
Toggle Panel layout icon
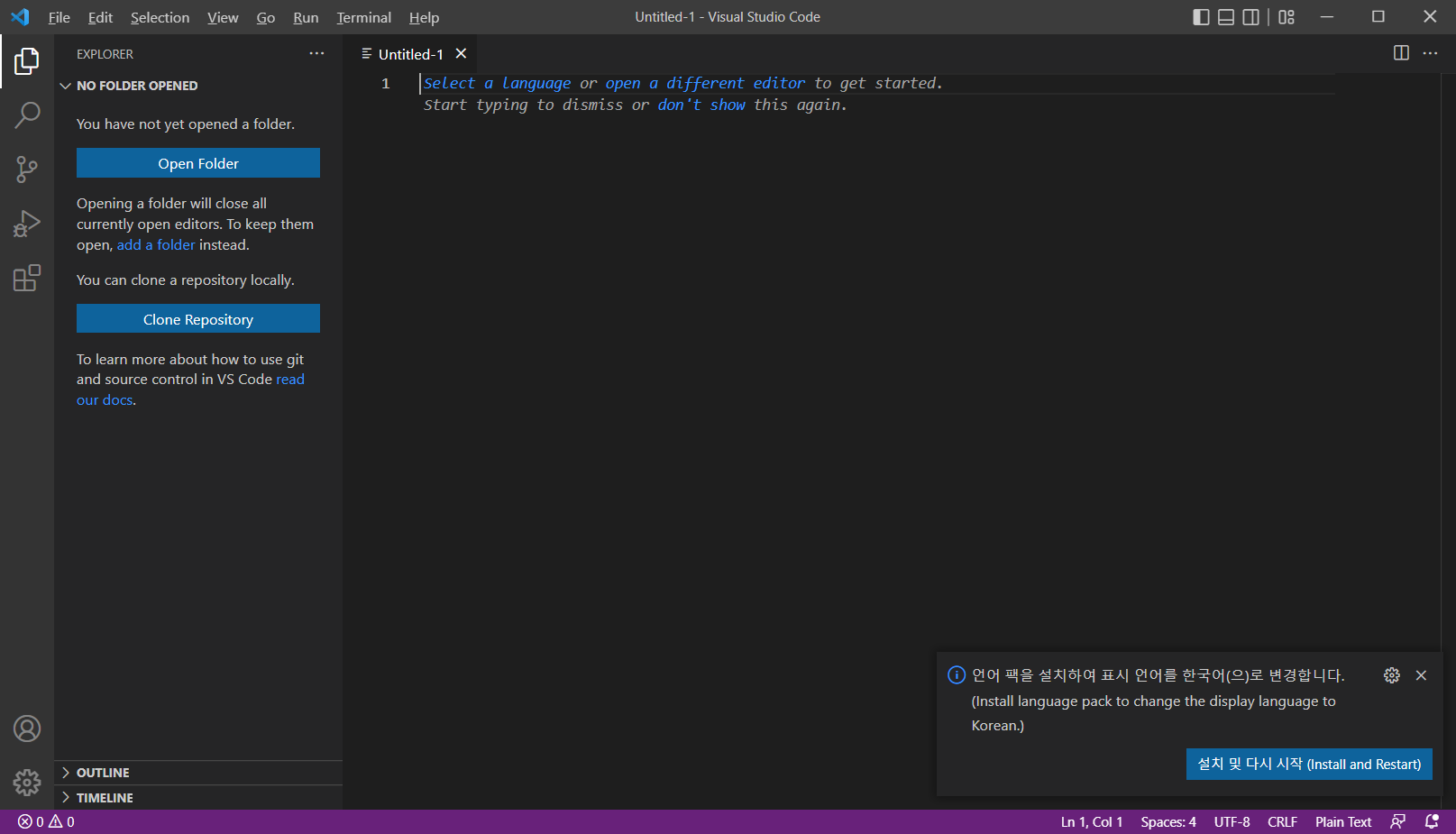[x=1226, y=17]
